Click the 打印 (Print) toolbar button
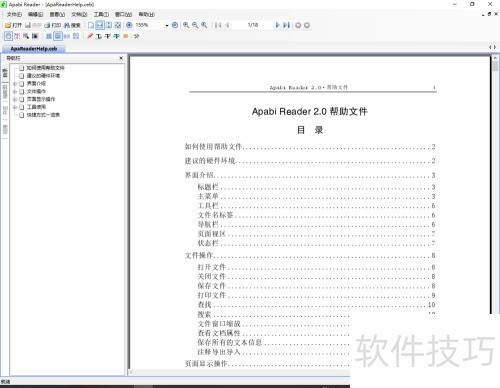 click(x=52, y=25)
